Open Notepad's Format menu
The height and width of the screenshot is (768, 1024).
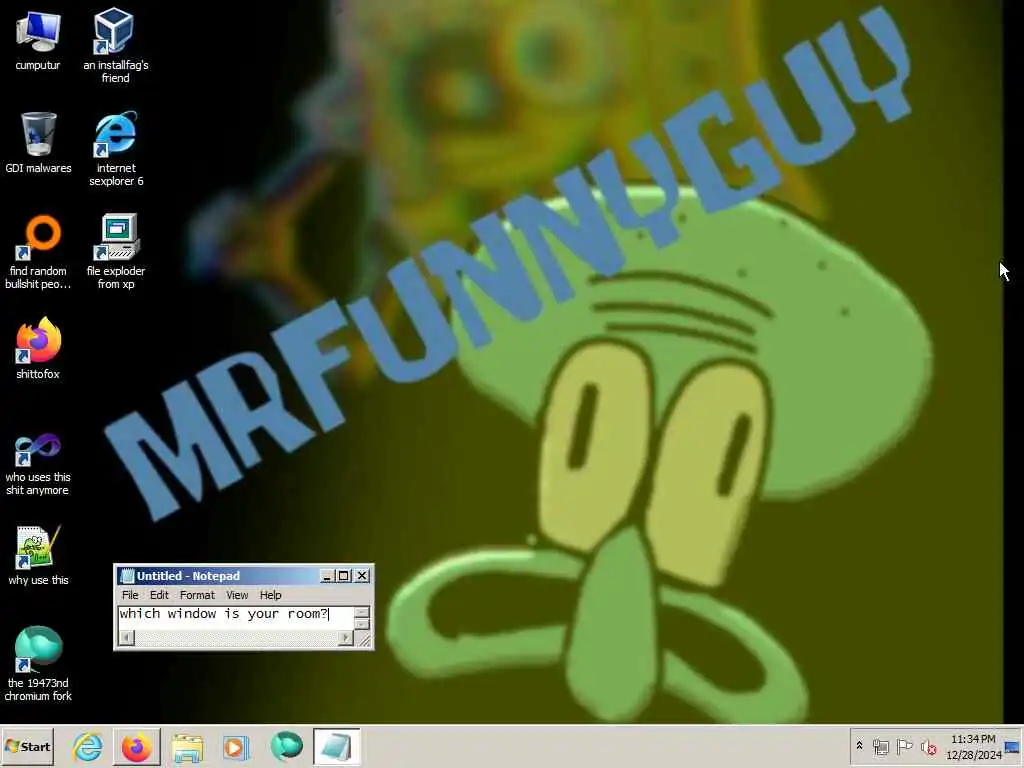[x=197, y=595]
